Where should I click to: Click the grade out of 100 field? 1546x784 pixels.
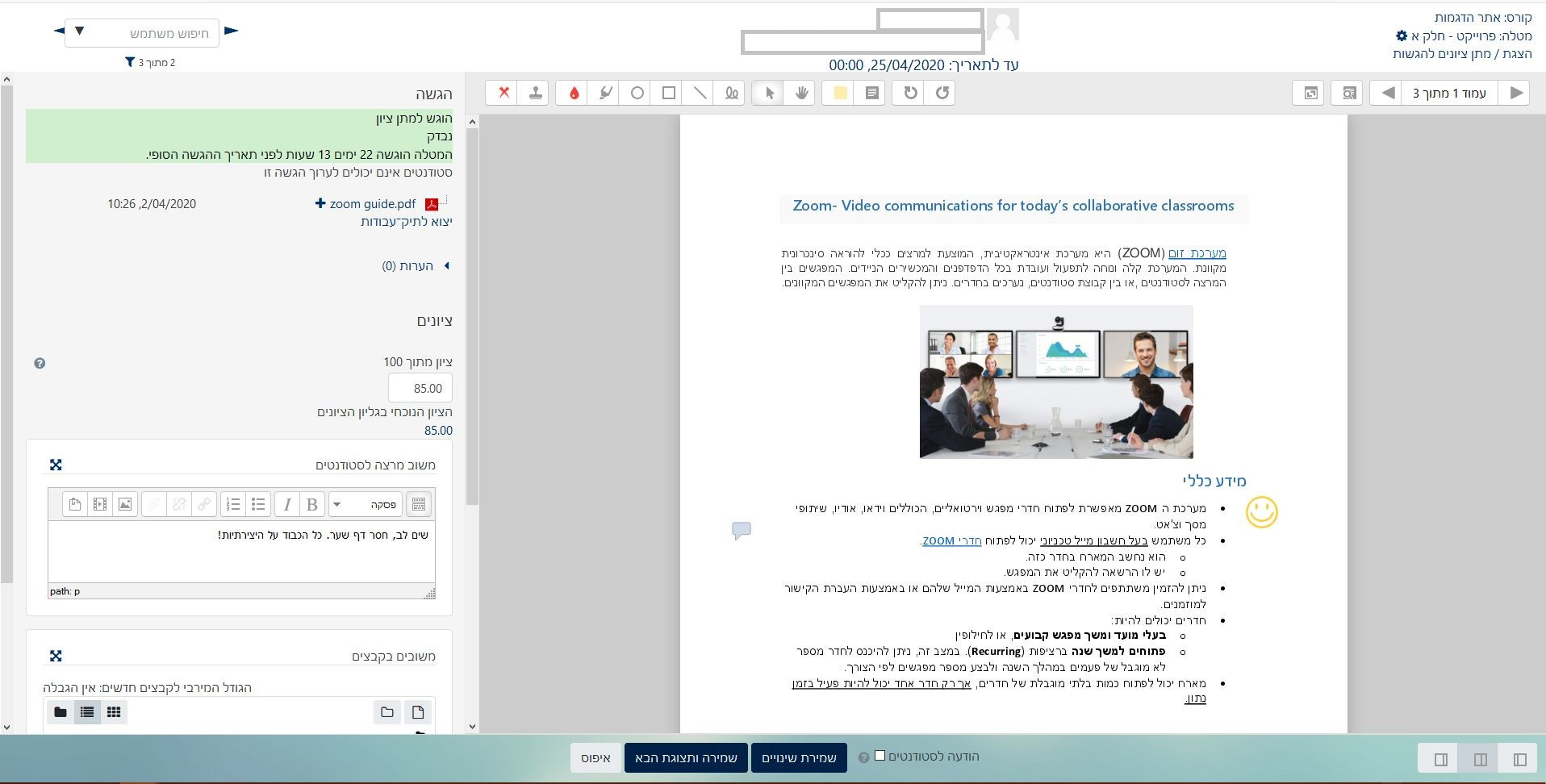pyautogui.click(x=420, y=388)
